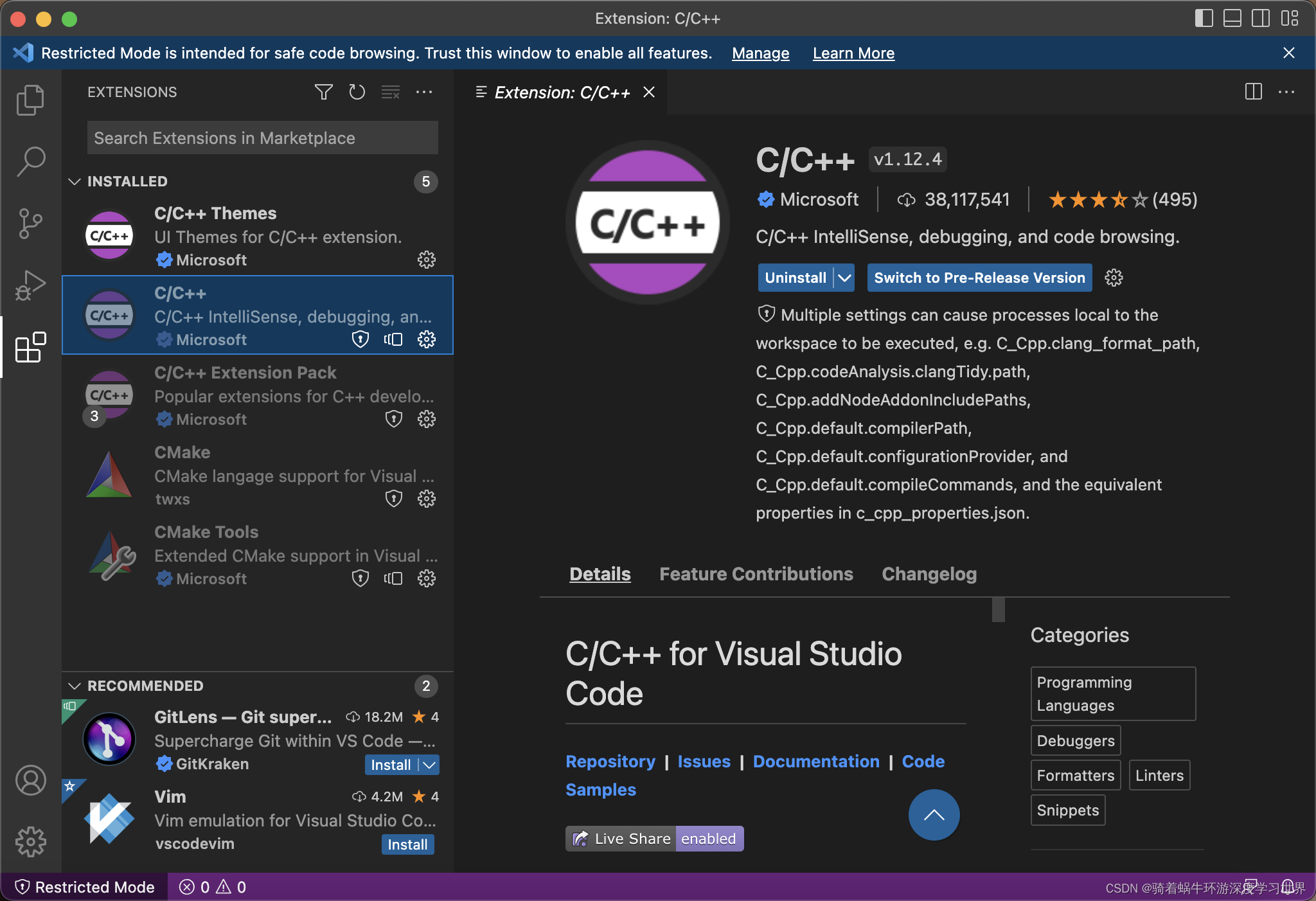
Task: Select the Snippets category
Action: 1068,810
